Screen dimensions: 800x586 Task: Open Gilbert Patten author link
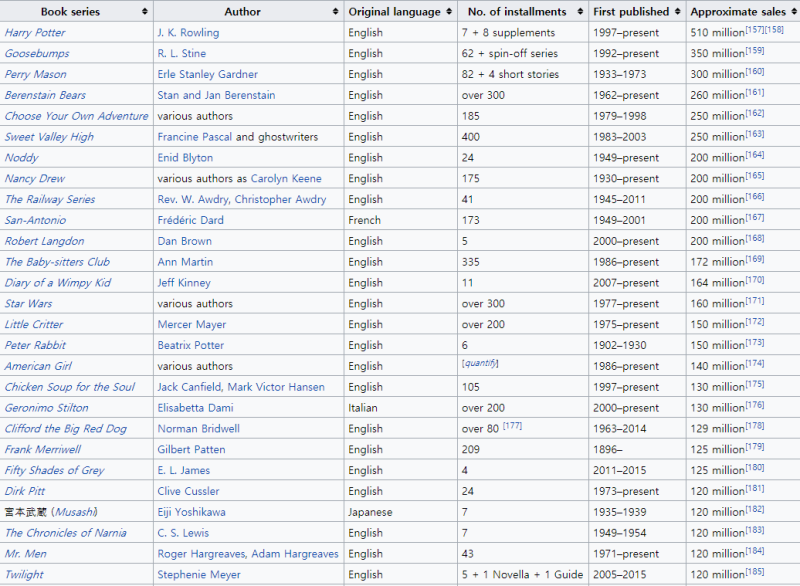coord(191,450)
